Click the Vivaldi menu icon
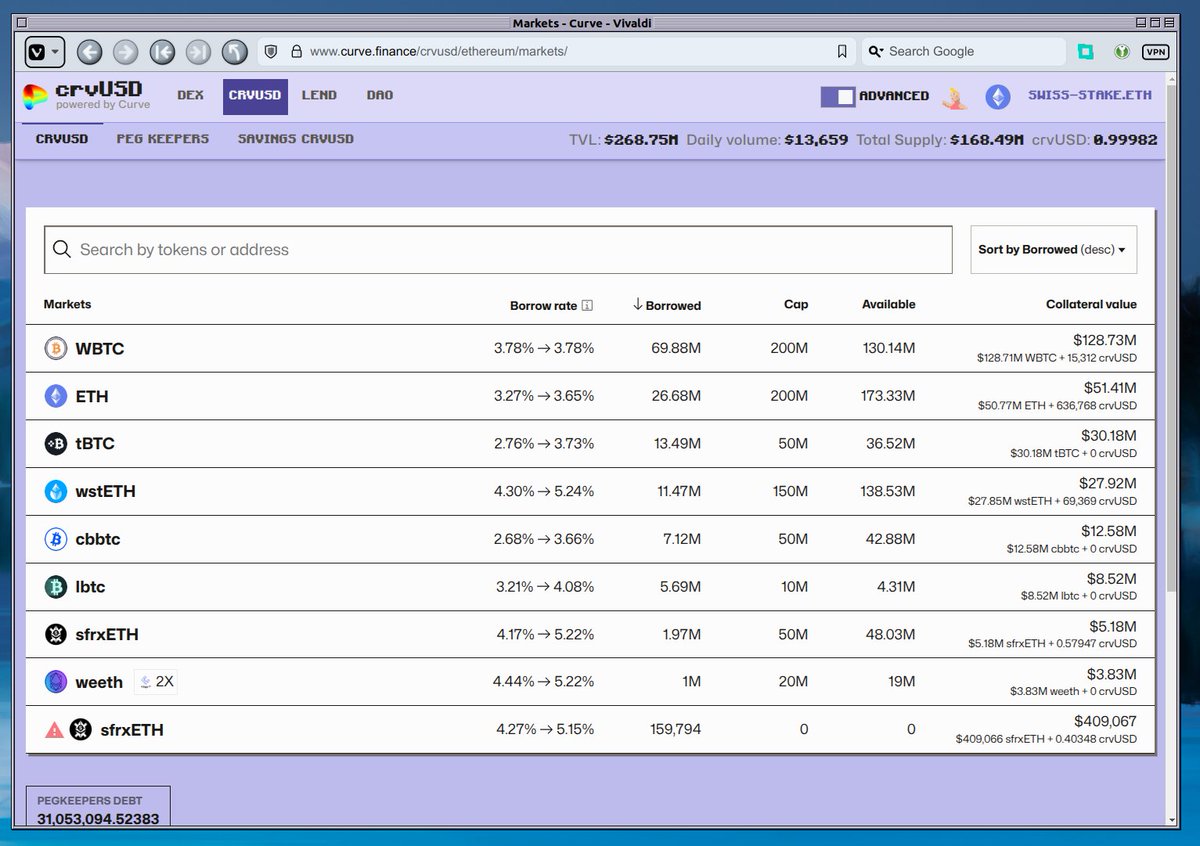Image resolution: width=1200 pixels, height=846 pixels. tap(36, 51)
